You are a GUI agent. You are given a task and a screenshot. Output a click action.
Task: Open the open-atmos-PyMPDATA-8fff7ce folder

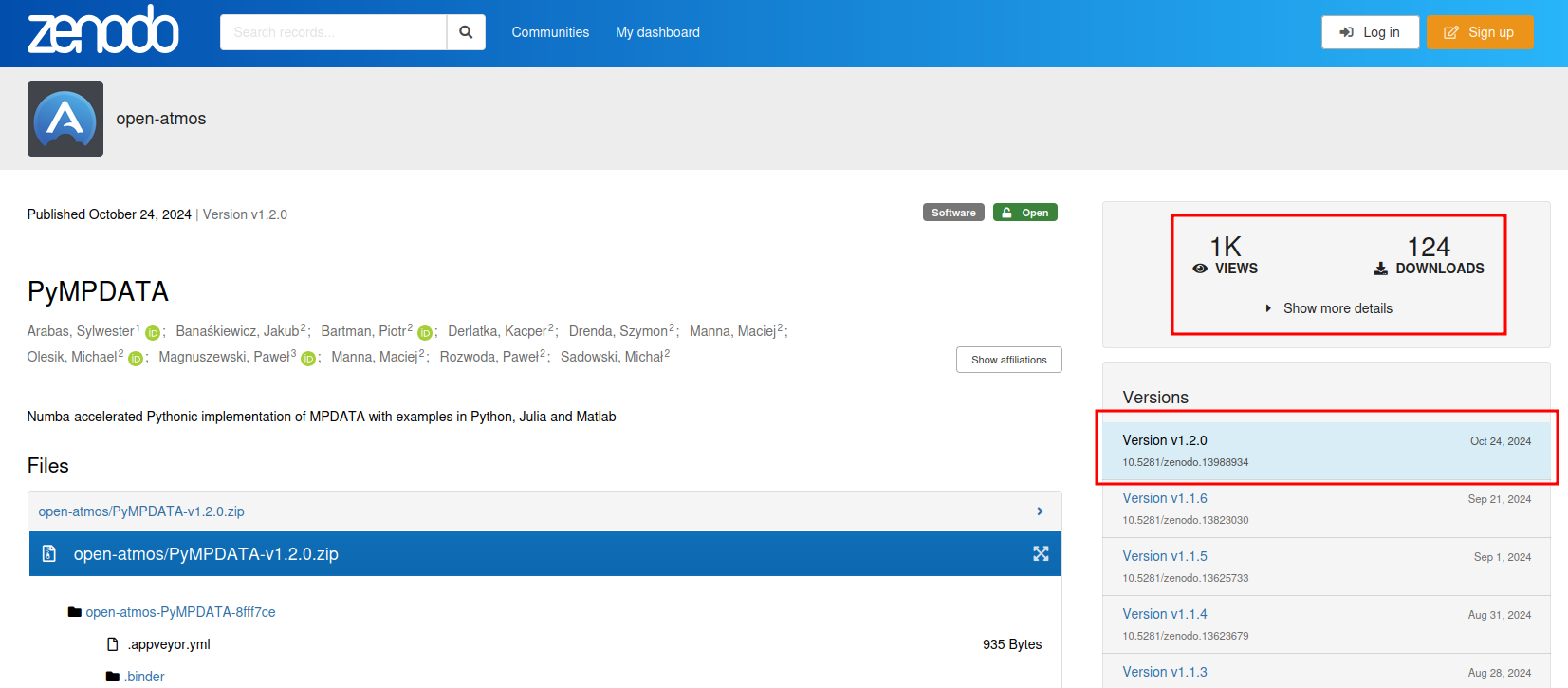[x=180, y=612]
